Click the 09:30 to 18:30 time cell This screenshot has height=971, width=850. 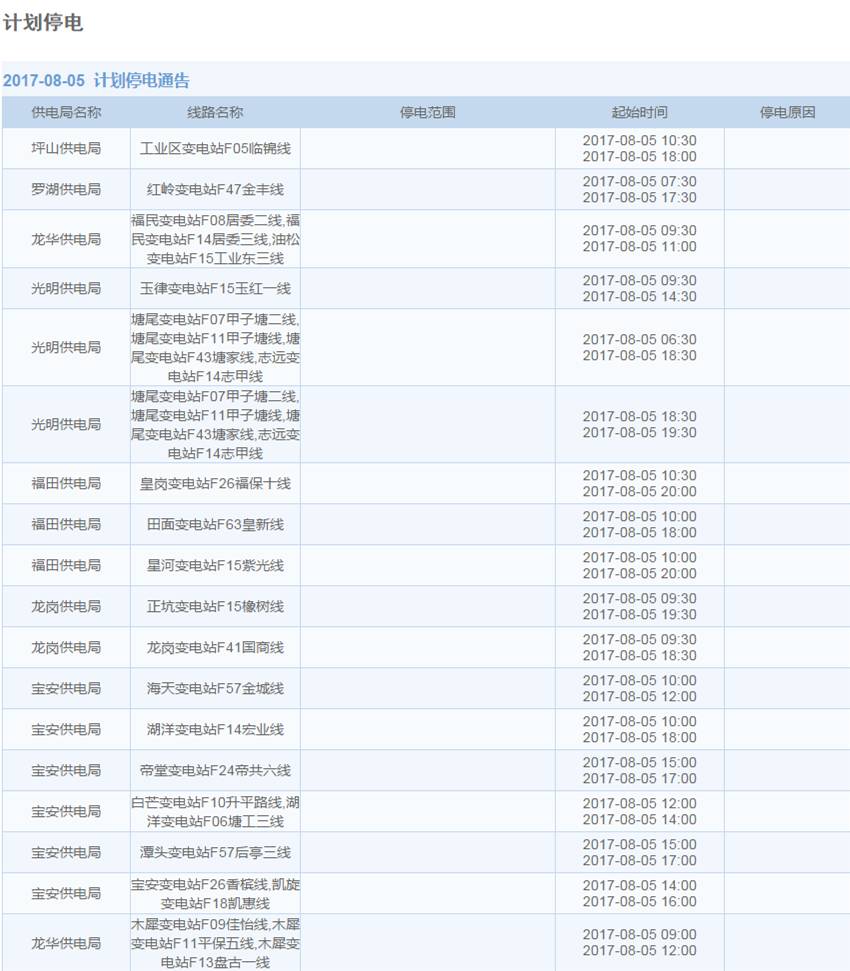(640, 647)
